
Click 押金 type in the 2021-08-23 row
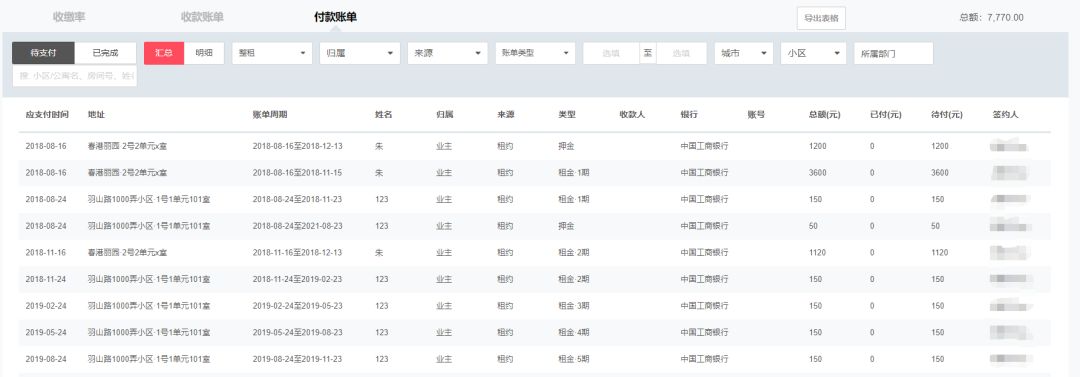pos(566,226)
